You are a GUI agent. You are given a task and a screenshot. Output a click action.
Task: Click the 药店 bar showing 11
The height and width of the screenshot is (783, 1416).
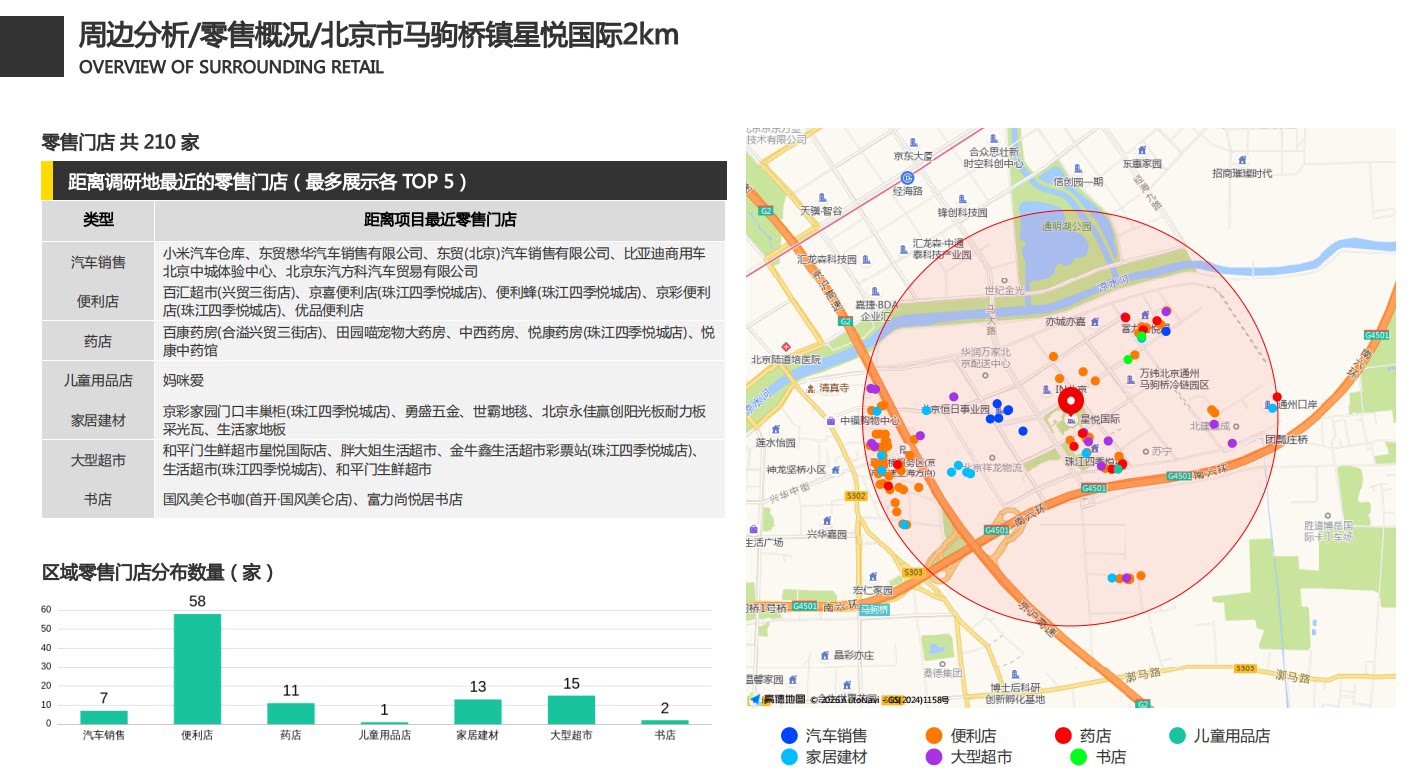coord(291,714)
